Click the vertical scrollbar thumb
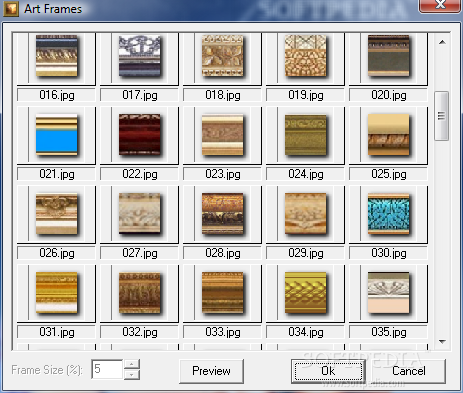Image resolution: width=463 pixels, height=393 pixels. [x=441, y=116]
